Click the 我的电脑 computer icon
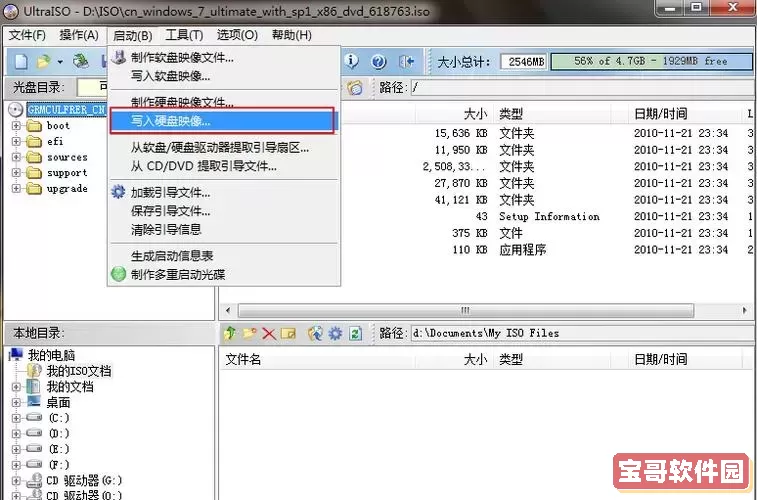The width and height of the screenshot is (757, 500). (x=16, y=355)
